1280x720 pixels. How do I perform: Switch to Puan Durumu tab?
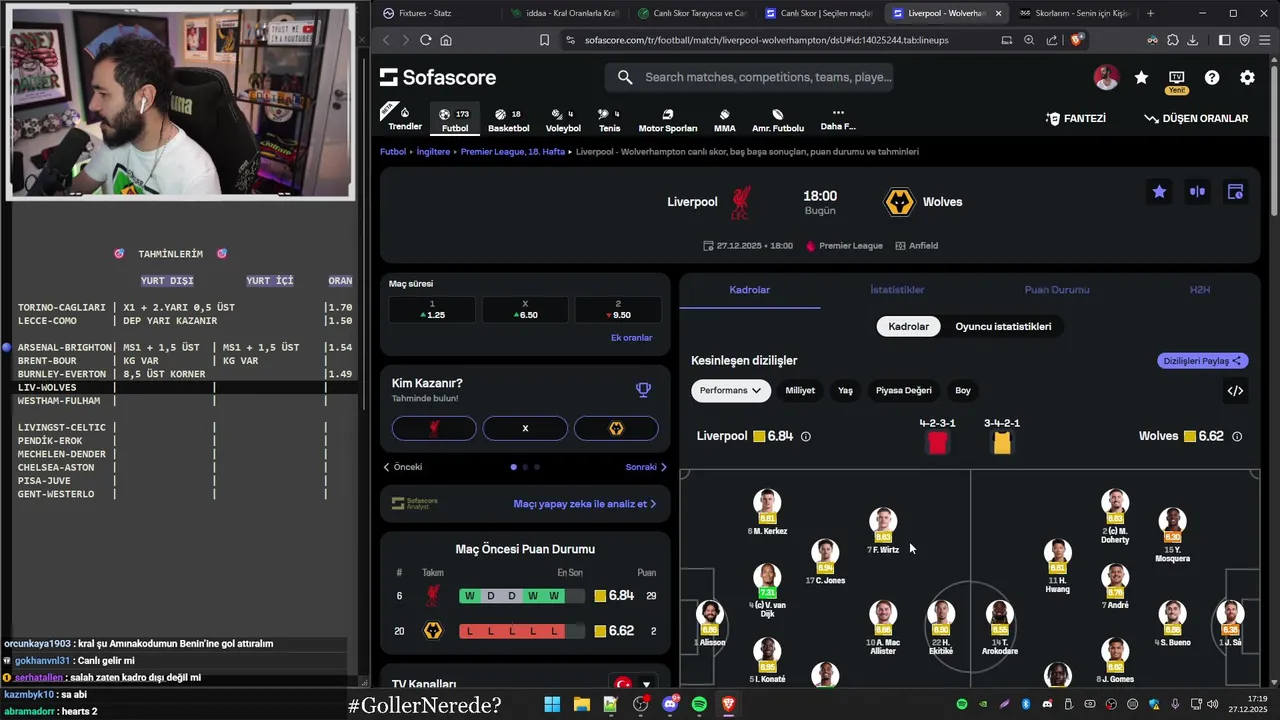[x=1056, y=290]
